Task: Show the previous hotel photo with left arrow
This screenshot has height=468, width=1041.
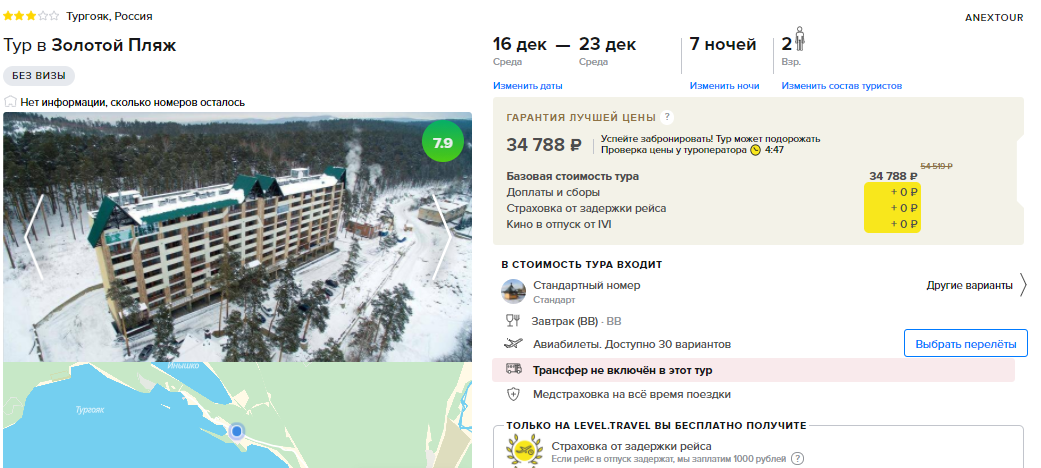Action: pyautogui.click(x=34, y=237)
